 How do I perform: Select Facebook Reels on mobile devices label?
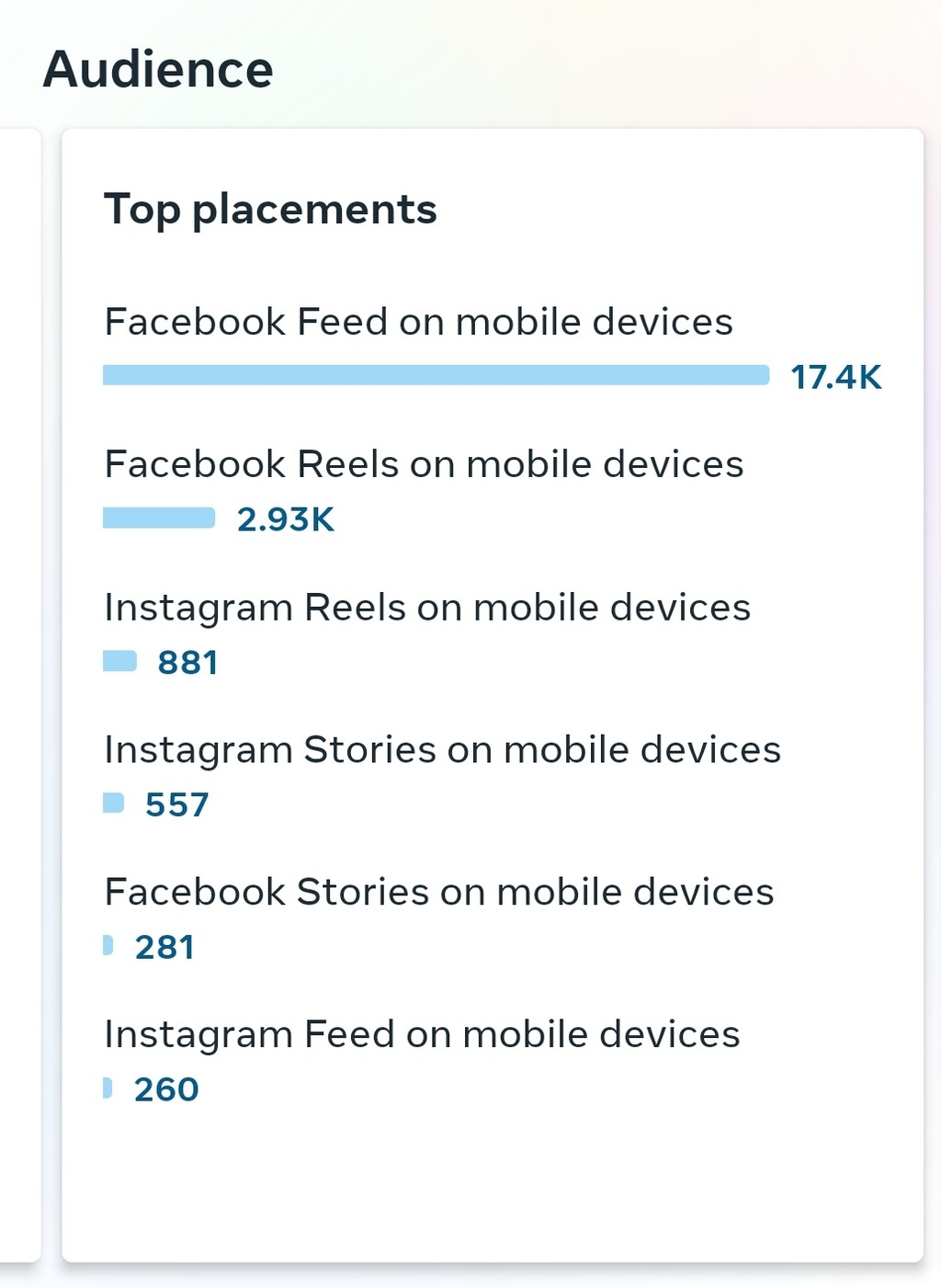coord(424,464)
